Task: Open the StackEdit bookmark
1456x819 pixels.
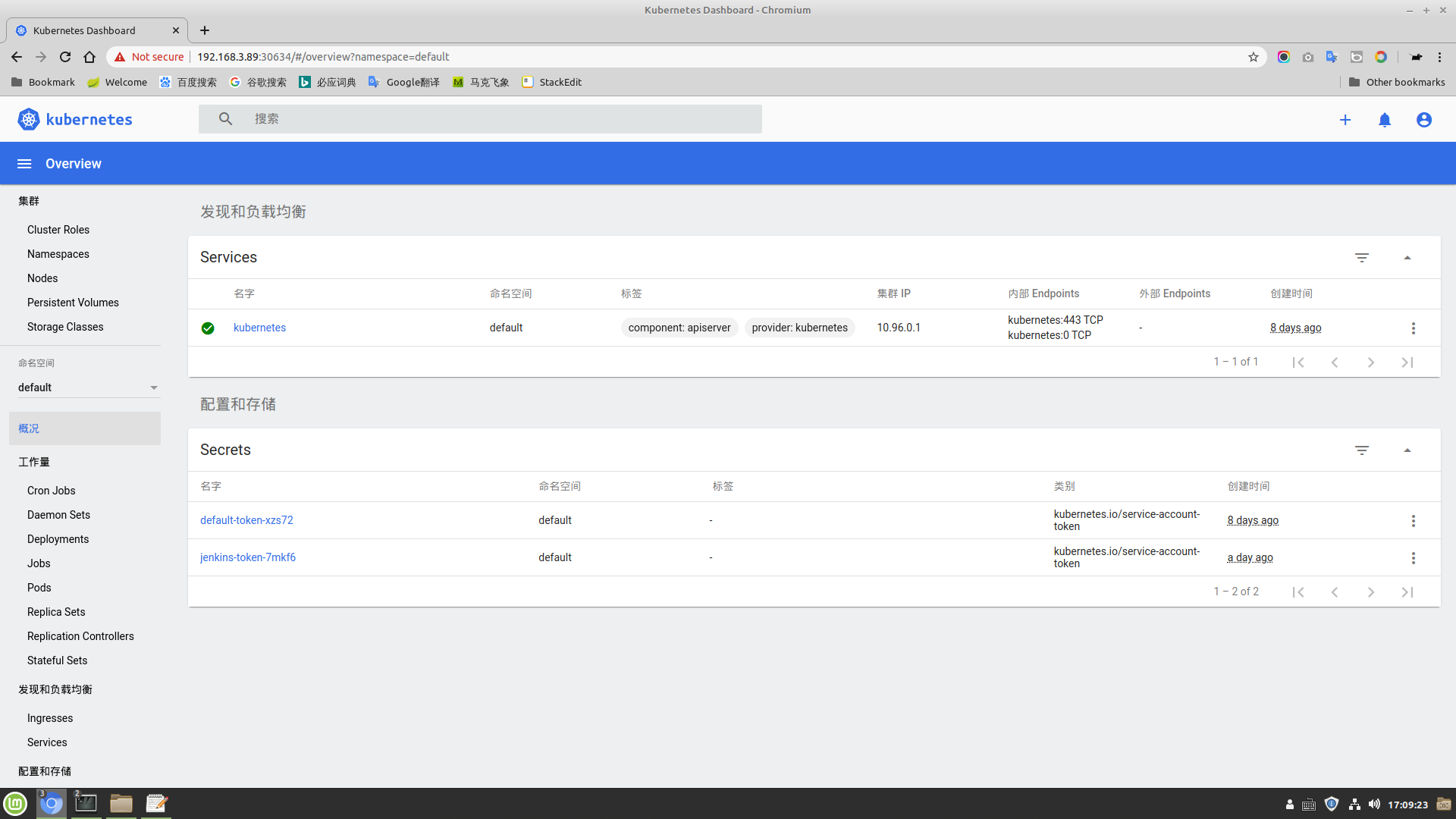Action: click(552, 82)
